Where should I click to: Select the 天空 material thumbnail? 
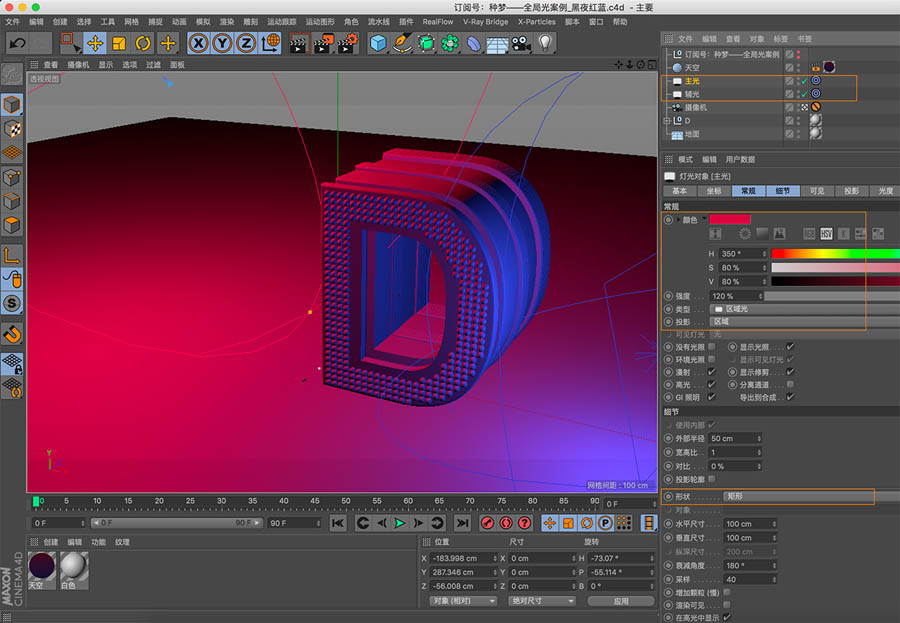41,566
